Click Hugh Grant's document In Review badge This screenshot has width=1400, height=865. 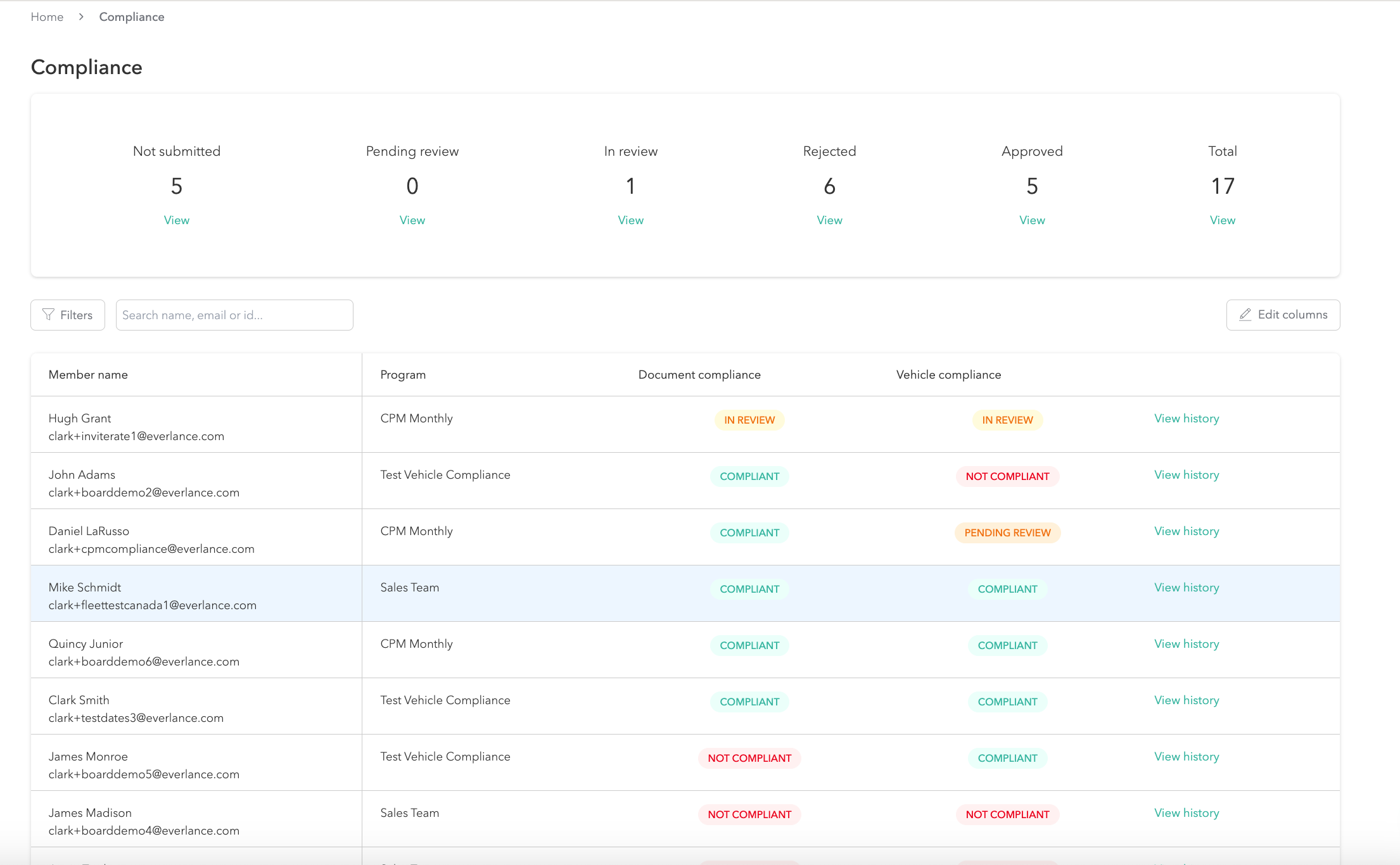point(749,420)
